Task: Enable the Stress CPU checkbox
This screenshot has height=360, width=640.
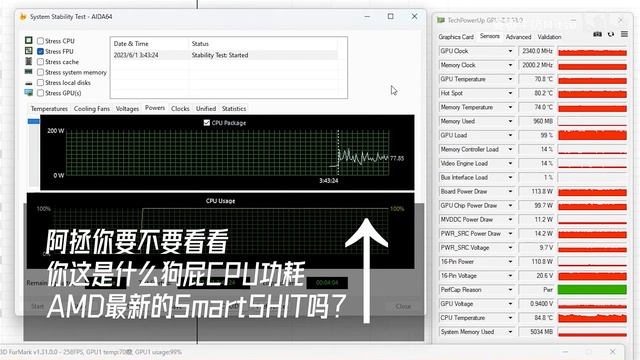Action: (40, 41)
